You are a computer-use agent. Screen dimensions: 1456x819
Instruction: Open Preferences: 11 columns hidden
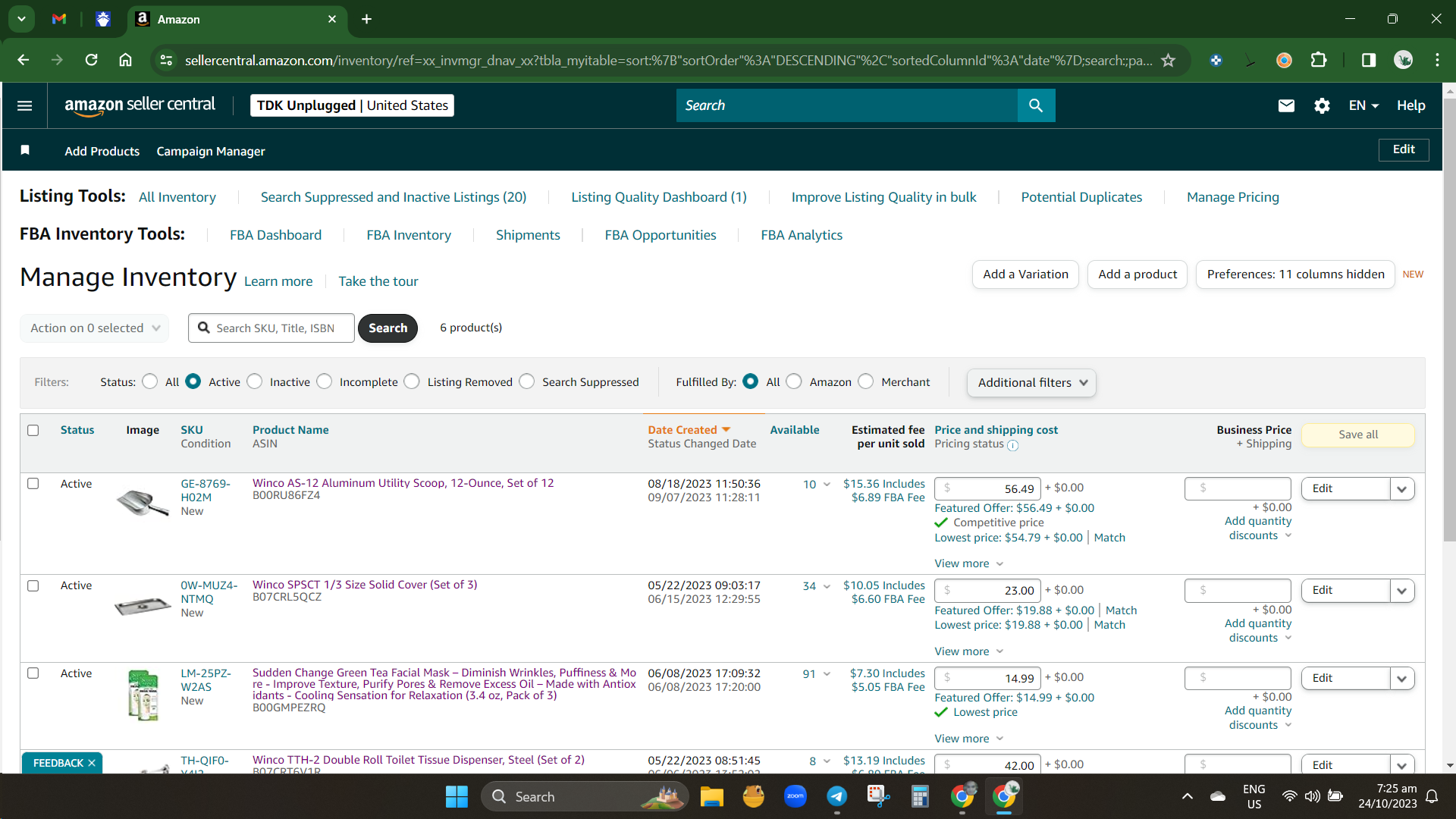(1295, 275)
